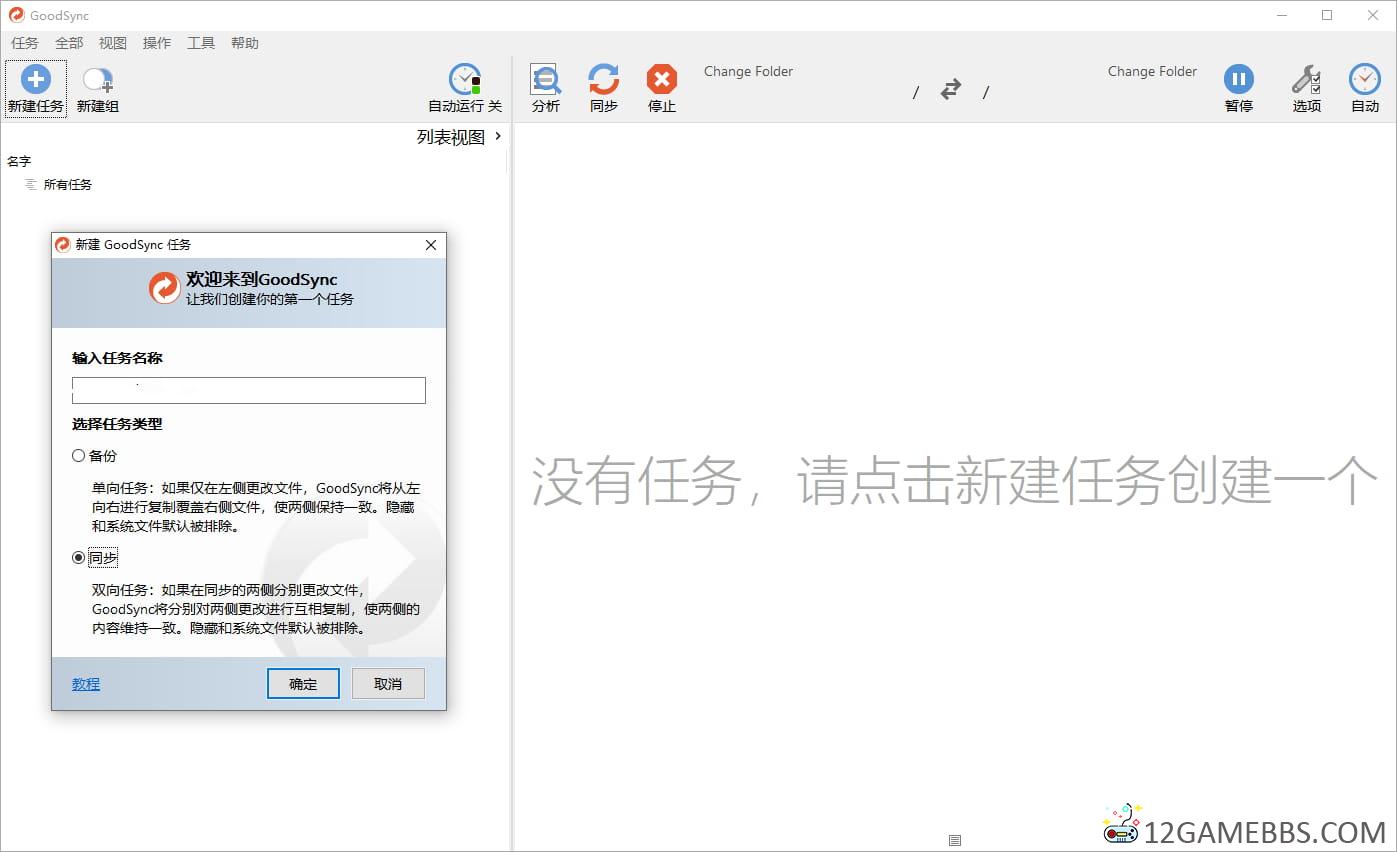
Task: Select the 备份 (Backup) radio button
Action: [78, 456]
